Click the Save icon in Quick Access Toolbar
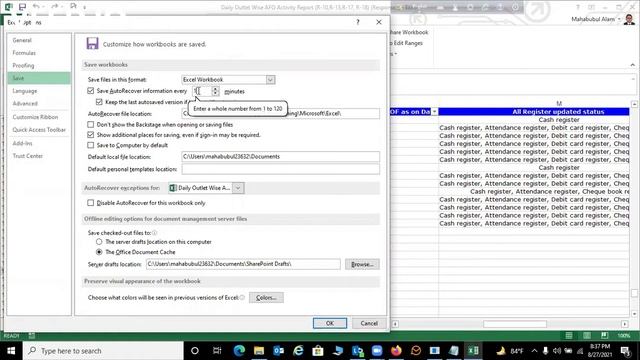Screen dimensions: 640x360 pos(22,7)
